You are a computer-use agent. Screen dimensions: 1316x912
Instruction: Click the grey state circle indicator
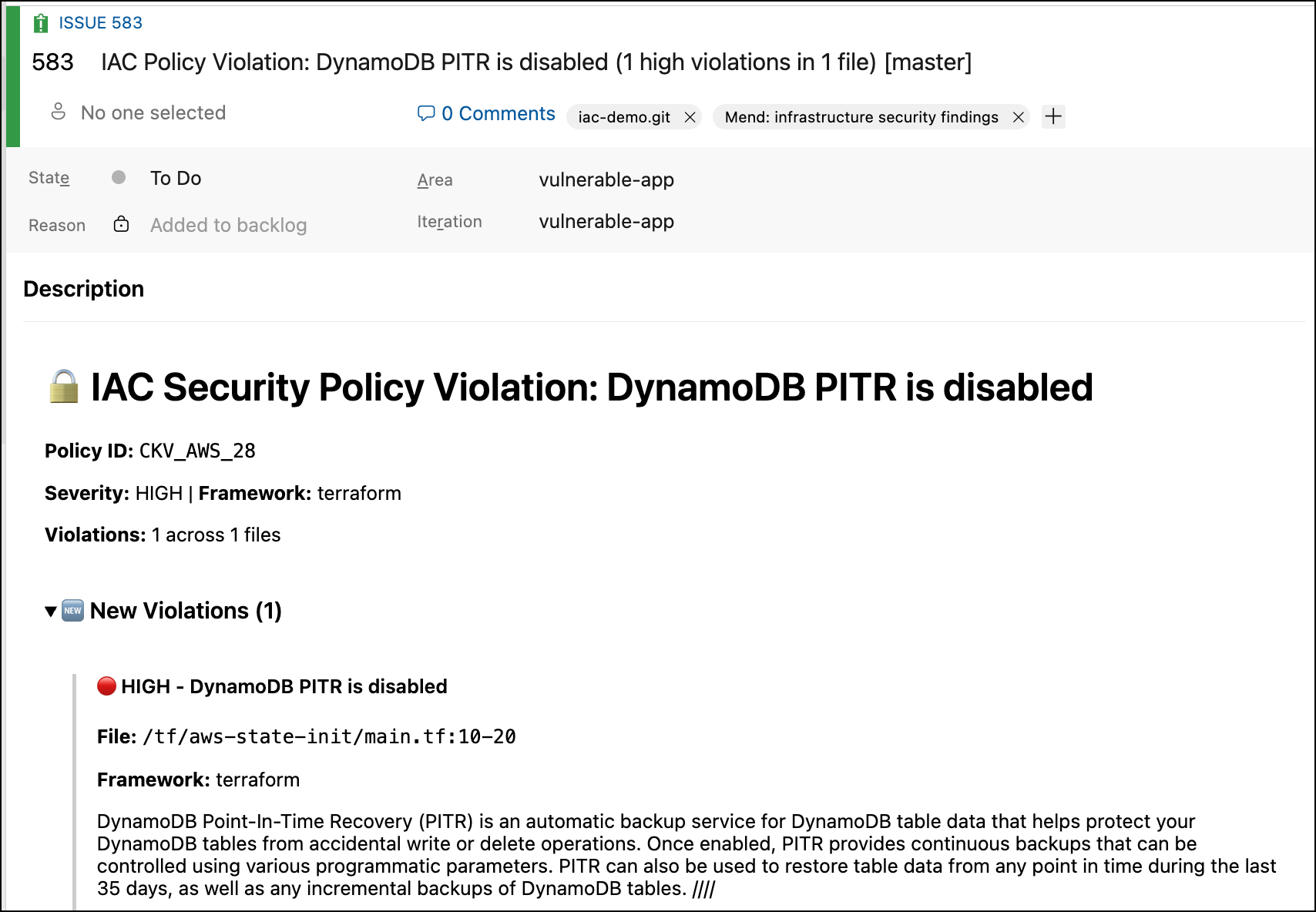pyautogui.click(x=119, y=177)
